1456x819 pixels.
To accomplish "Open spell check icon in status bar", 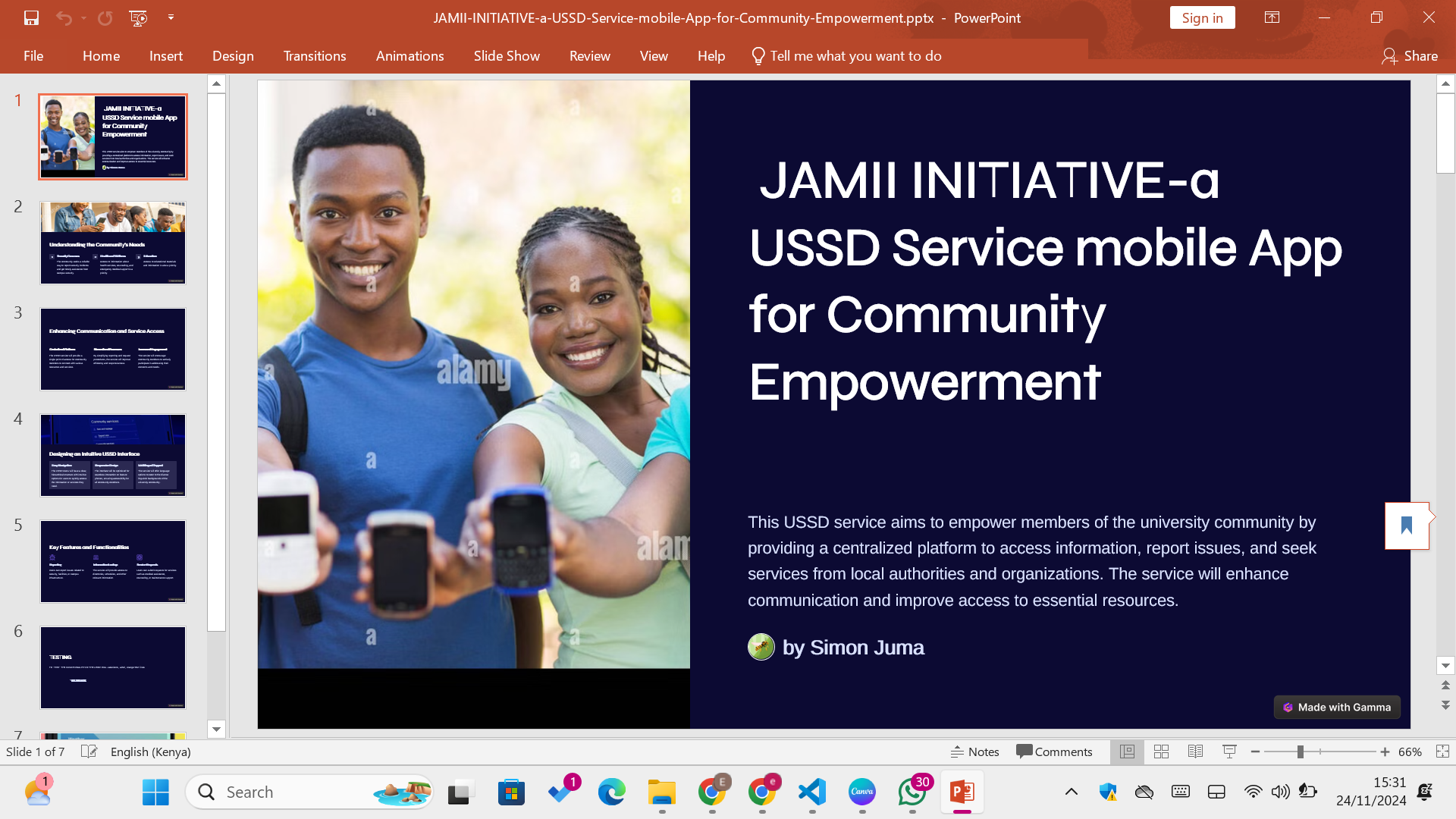I will [x=89, y=752].
